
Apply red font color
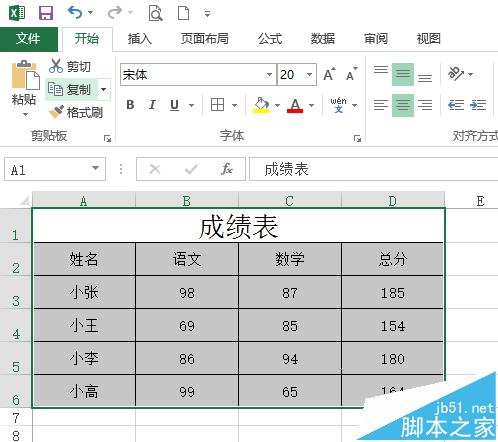tap(295, 105)
